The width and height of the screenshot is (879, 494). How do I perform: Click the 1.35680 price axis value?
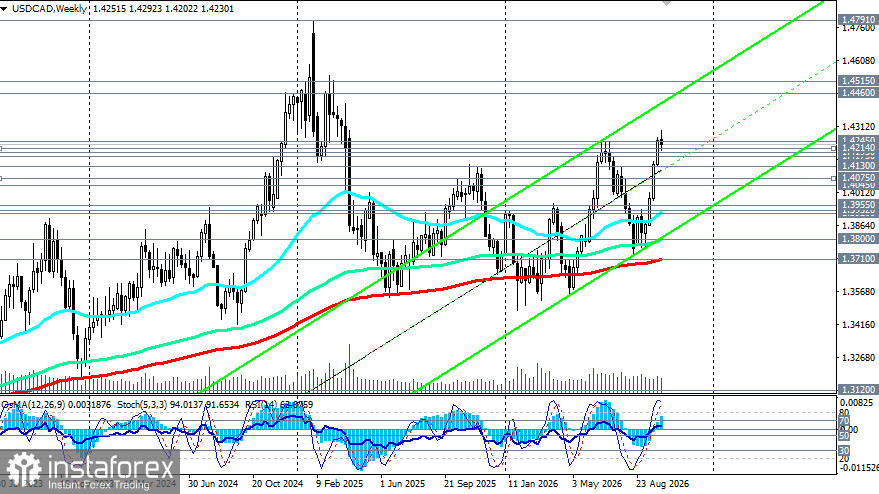tap(858, 292)
